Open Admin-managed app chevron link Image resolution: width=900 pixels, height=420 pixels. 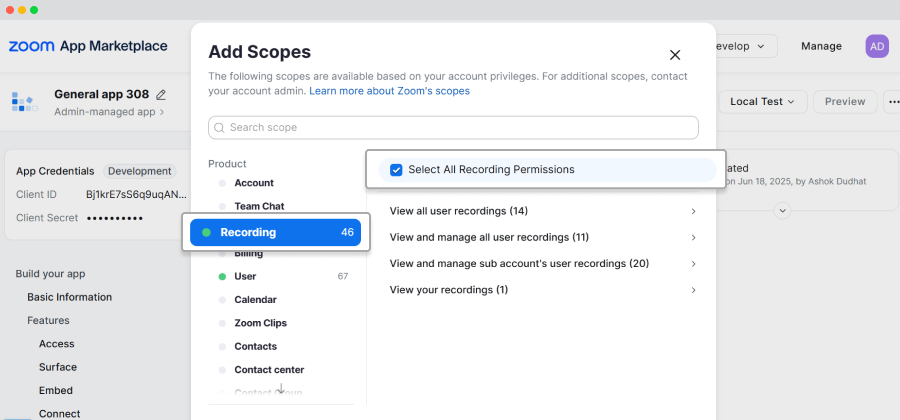(x=109, y=112)
